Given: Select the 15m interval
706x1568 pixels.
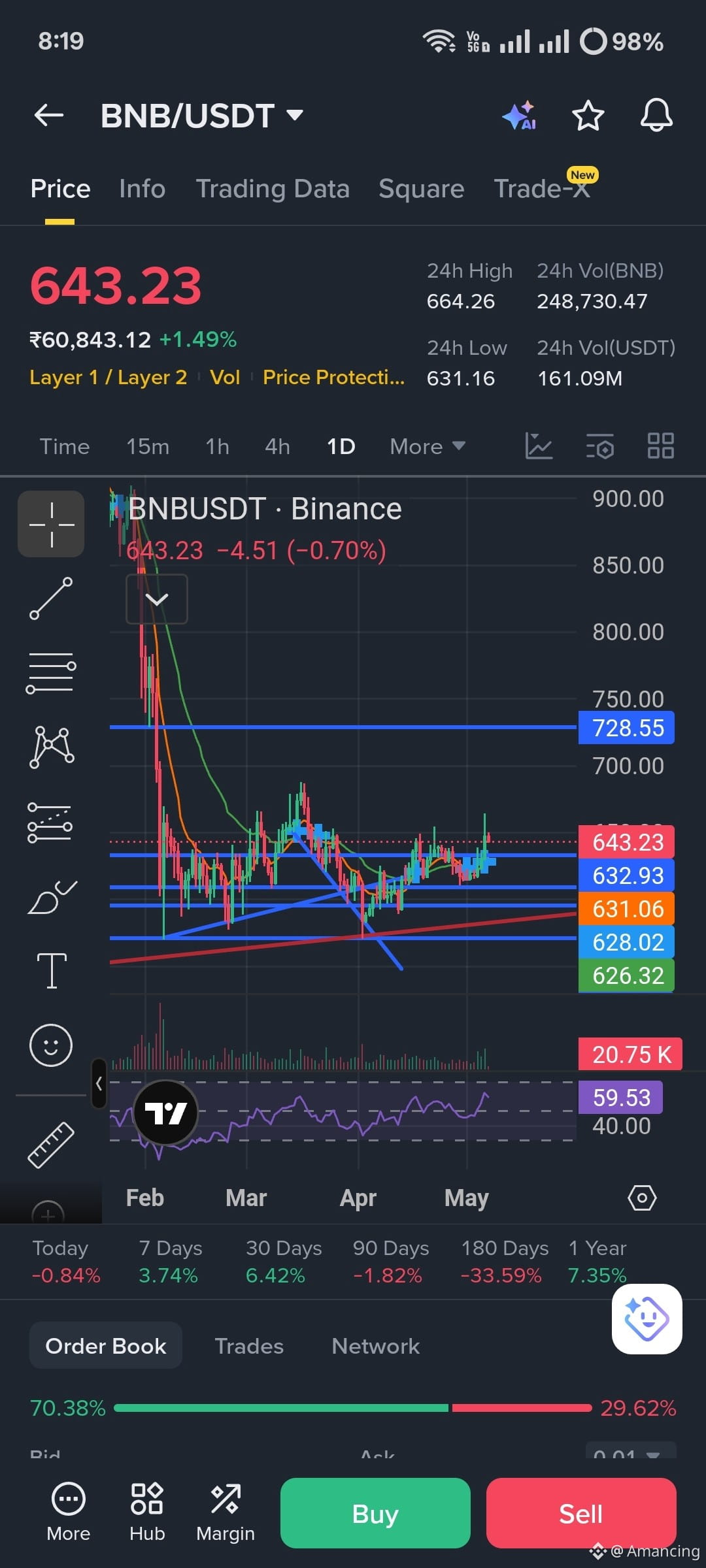Looking at the screenshot, I should pyautogui.click(x=148, y=447).
